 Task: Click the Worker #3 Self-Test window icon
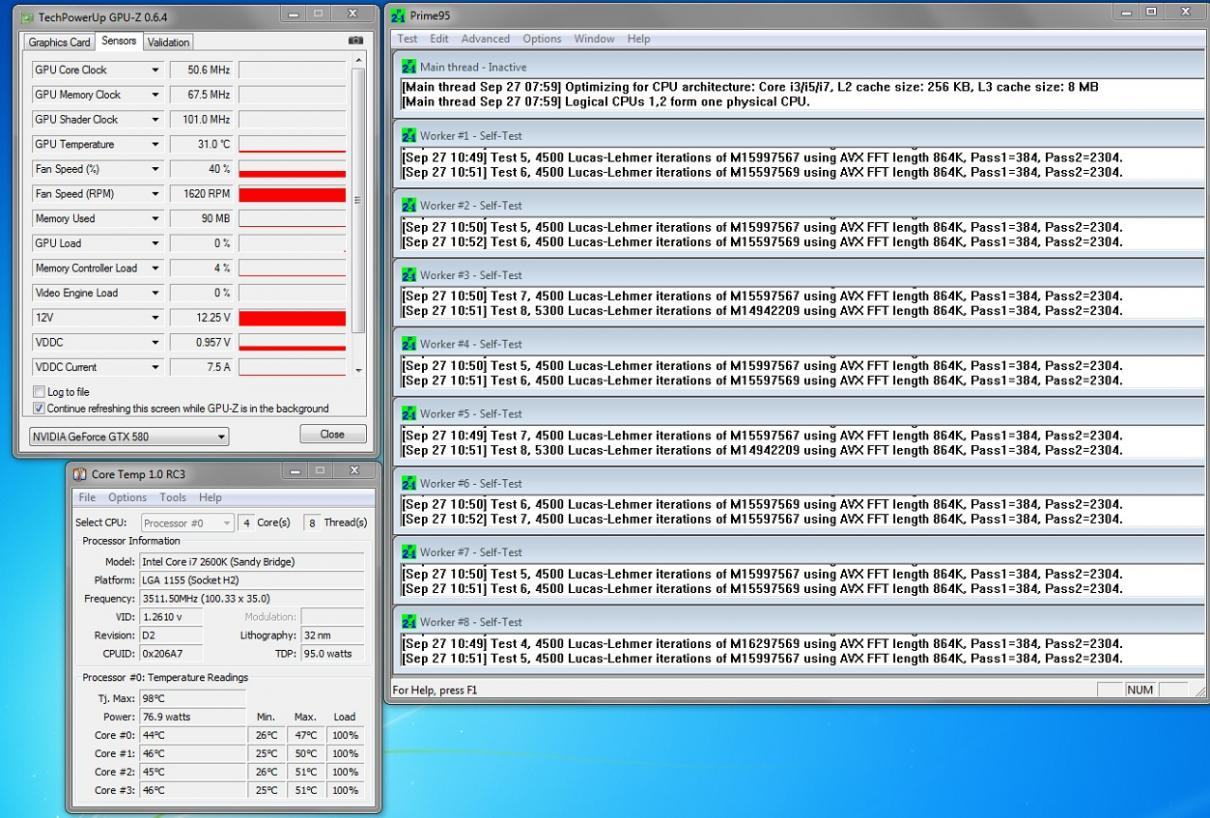coord(409,275)
